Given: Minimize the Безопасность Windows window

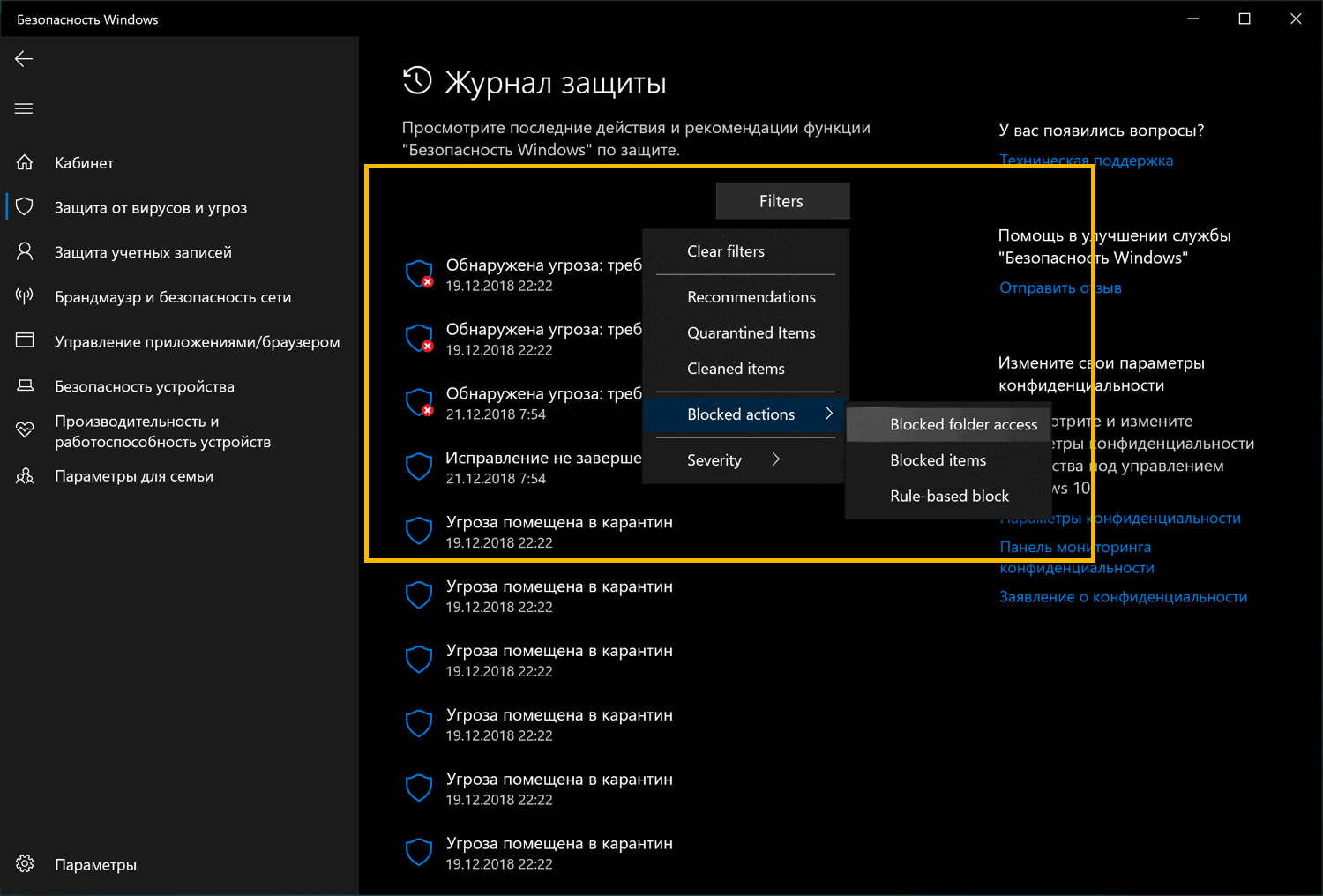Looking at the screenshot, I should click(1193, 19).
